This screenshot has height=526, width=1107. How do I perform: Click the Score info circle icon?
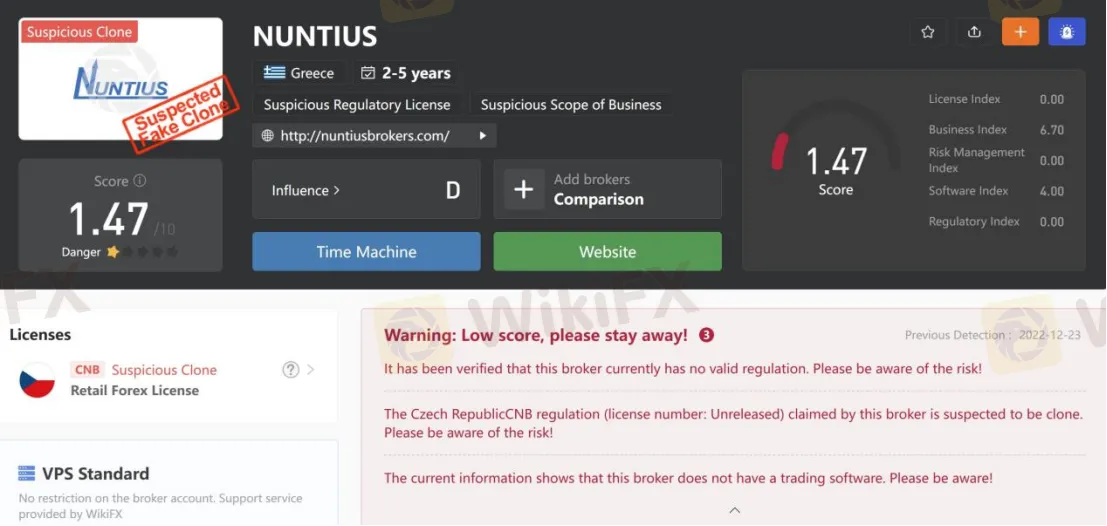coord(140,181)
